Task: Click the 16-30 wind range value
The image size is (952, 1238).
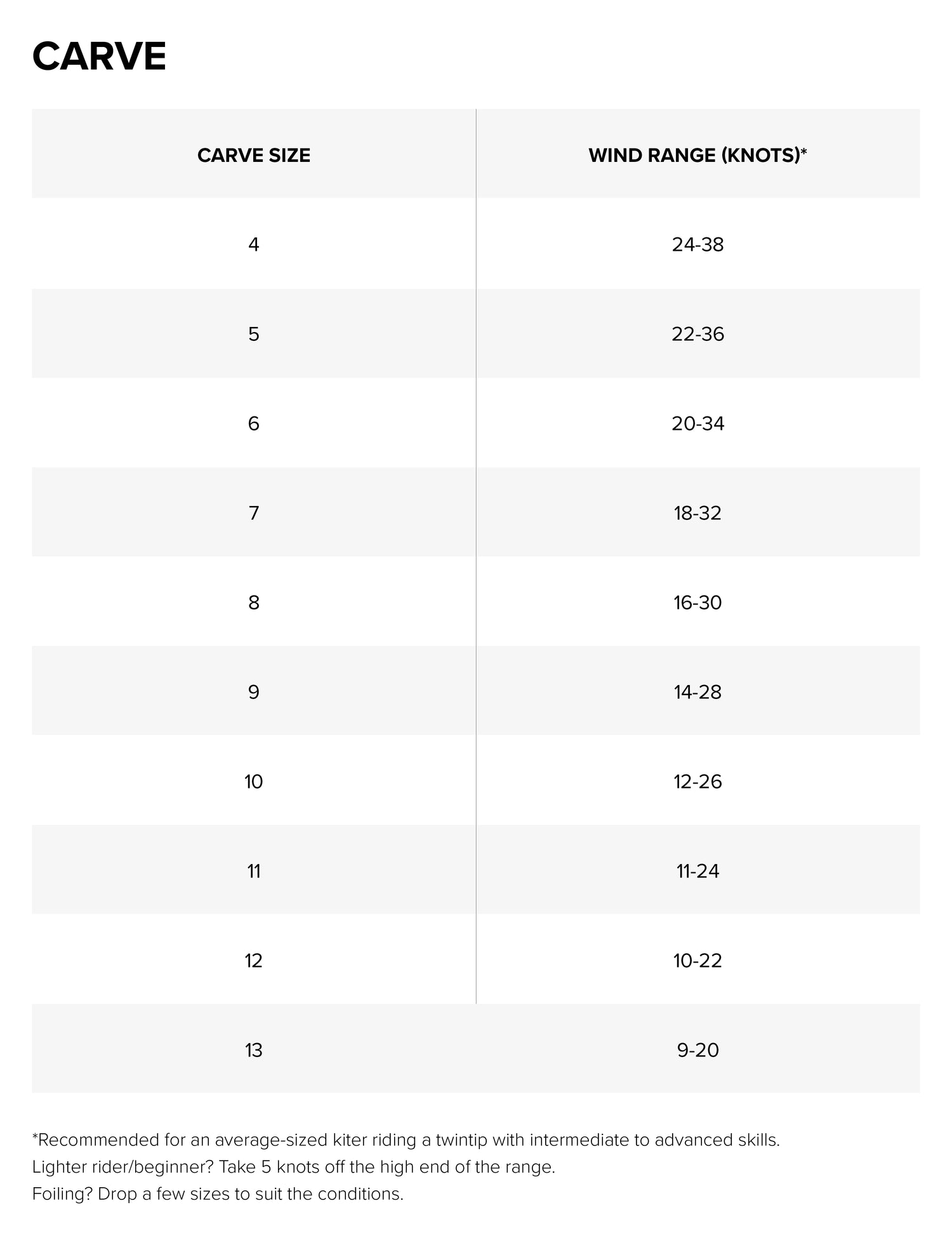Action: (697, 602)
